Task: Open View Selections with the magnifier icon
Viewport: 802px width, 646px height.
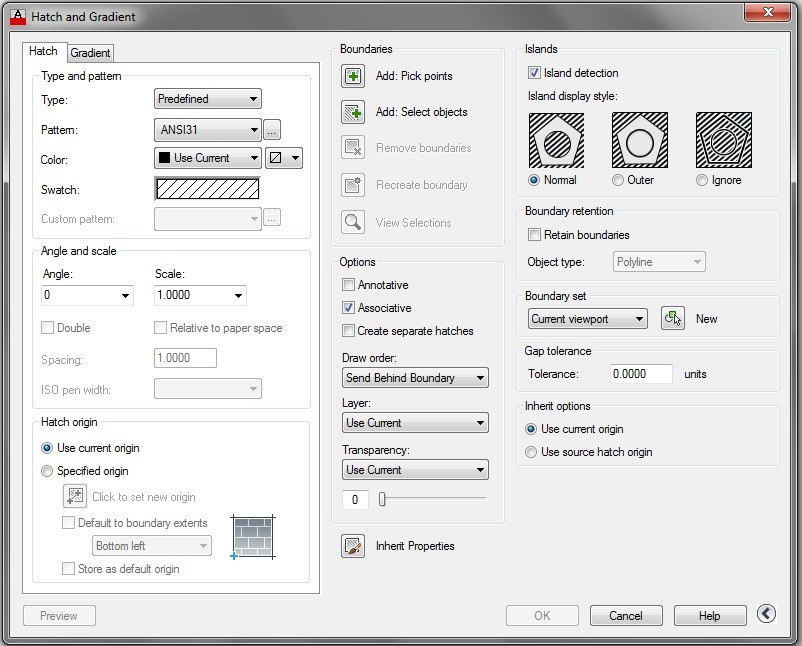Action: 354,222
